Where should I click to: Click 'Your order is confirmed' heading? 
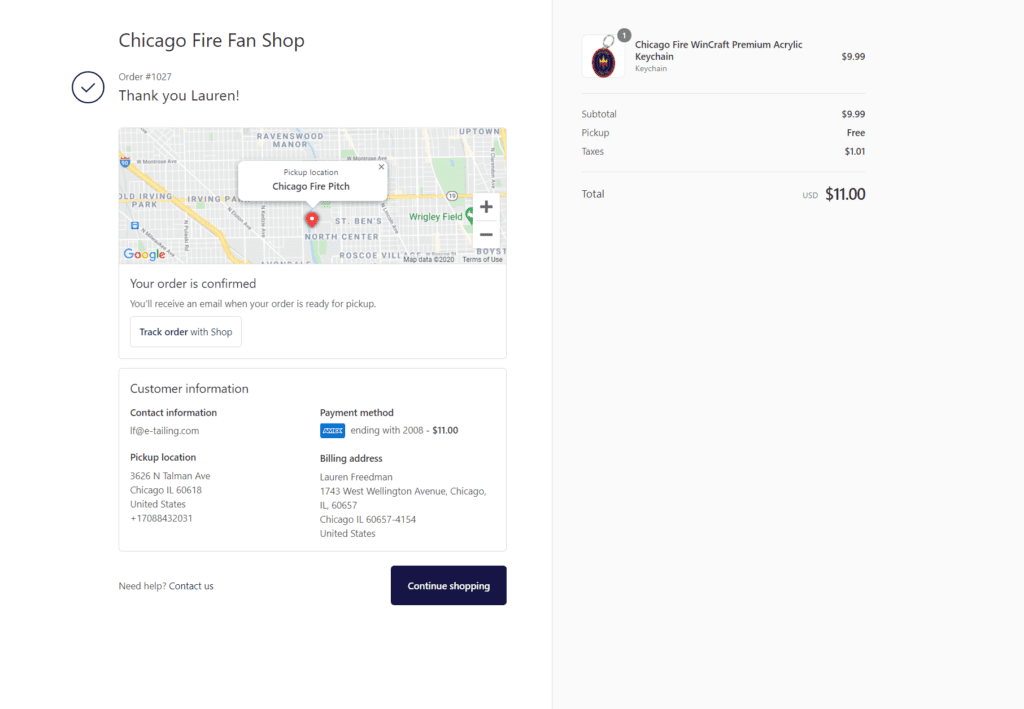click(193, 284)
